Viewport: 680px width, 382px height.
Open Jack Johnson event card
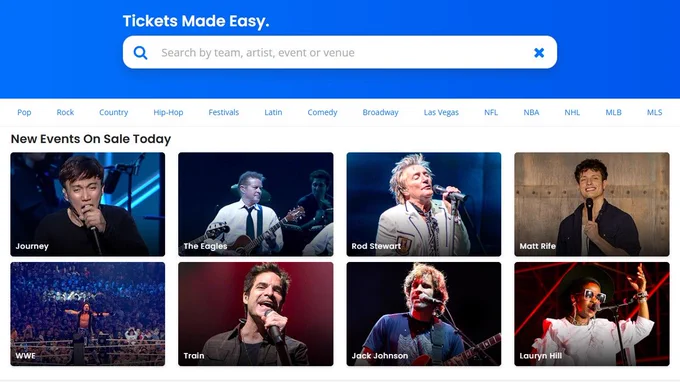point(424,314)
